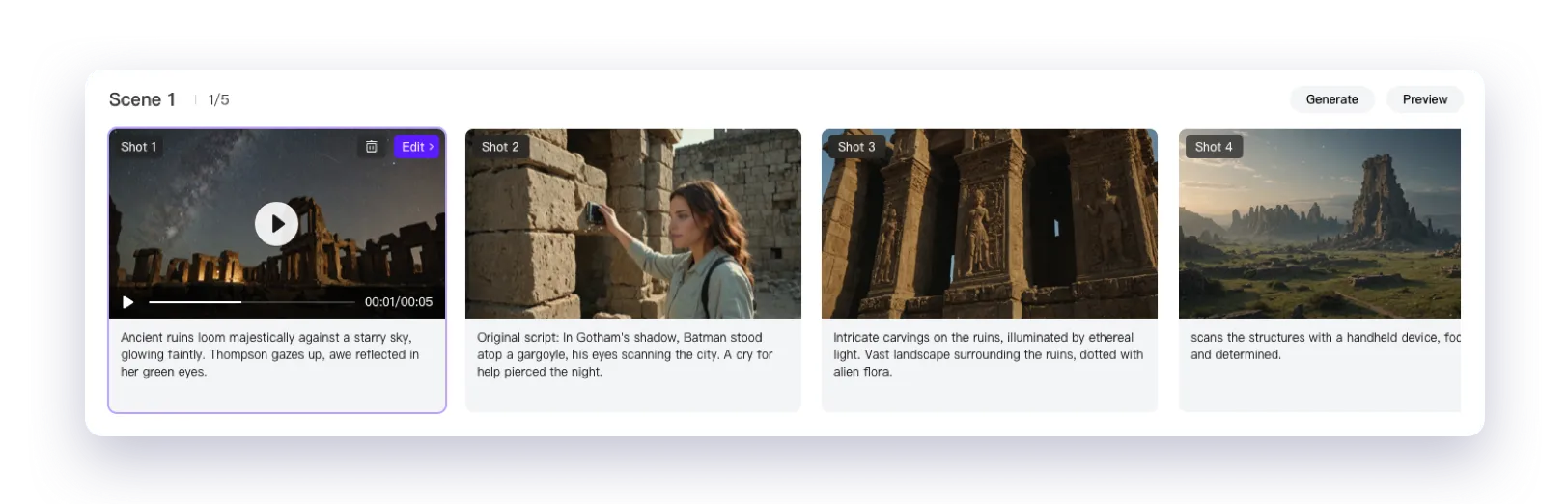Image resolution: width=1568 pixels, height=504 pixels.
Task: Click the Shot 3 'Intricate carvings' description
Action: coord(988,354)
